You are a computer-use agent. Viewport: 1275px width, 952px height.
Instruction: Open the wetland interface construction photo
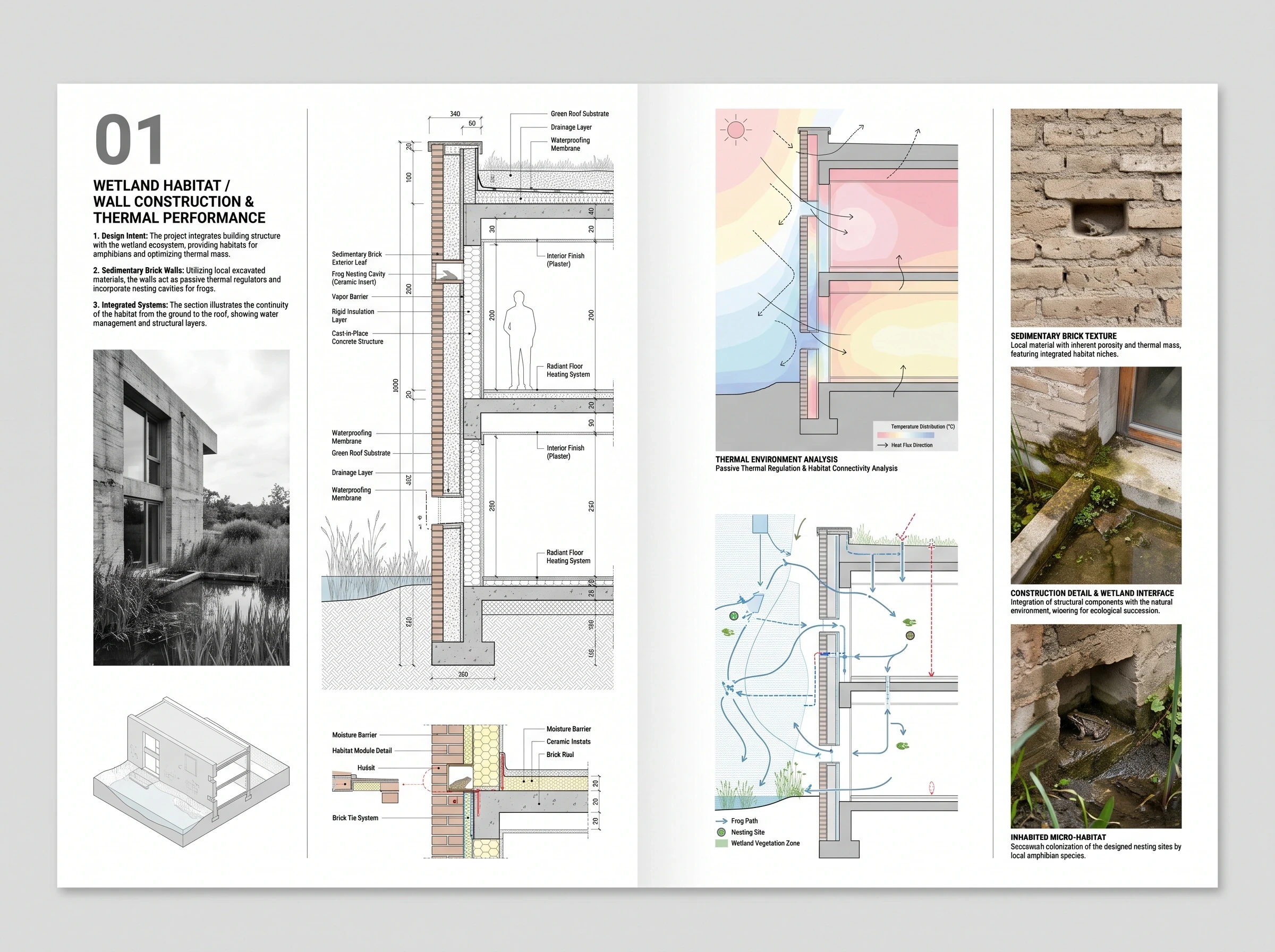click(1096, 475)
